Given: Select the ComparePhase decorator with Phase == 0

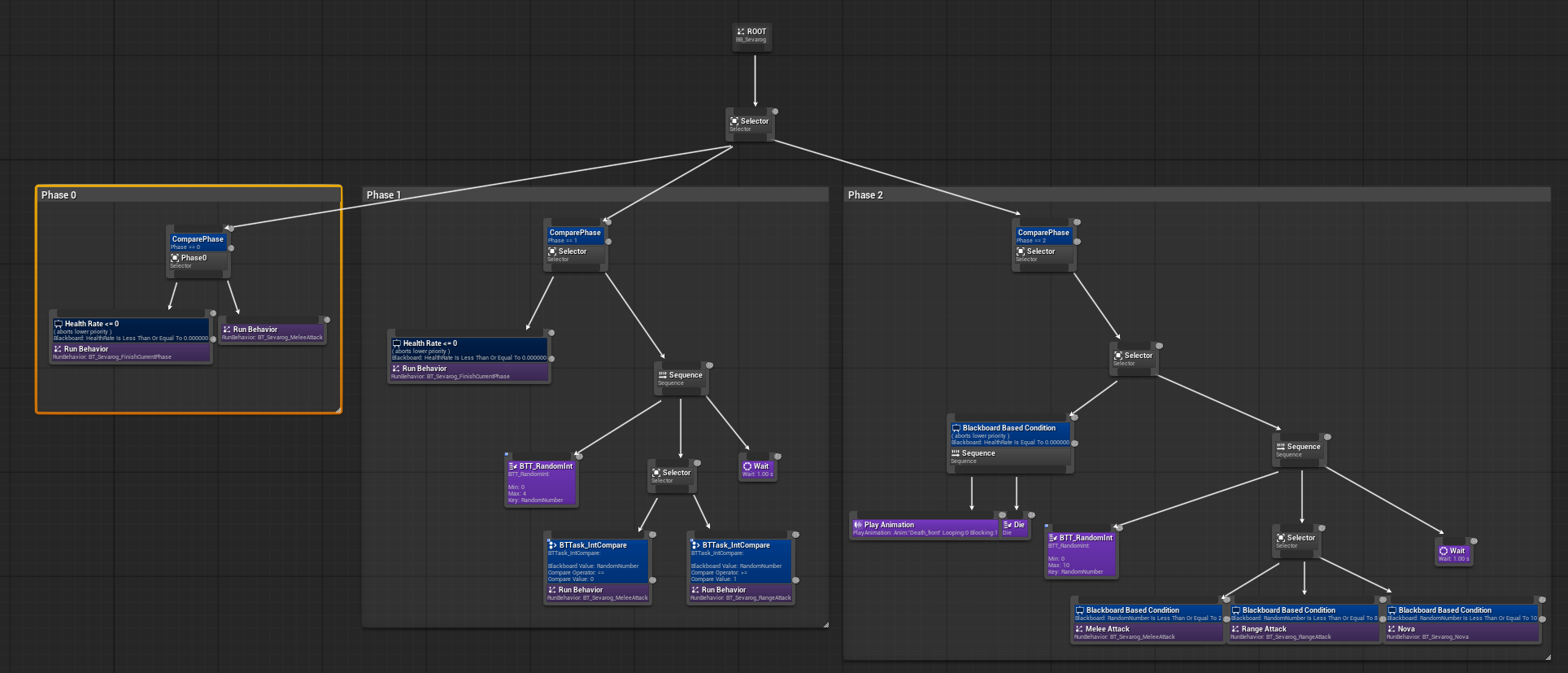Looking at the screenshot, I should point(198,243).
